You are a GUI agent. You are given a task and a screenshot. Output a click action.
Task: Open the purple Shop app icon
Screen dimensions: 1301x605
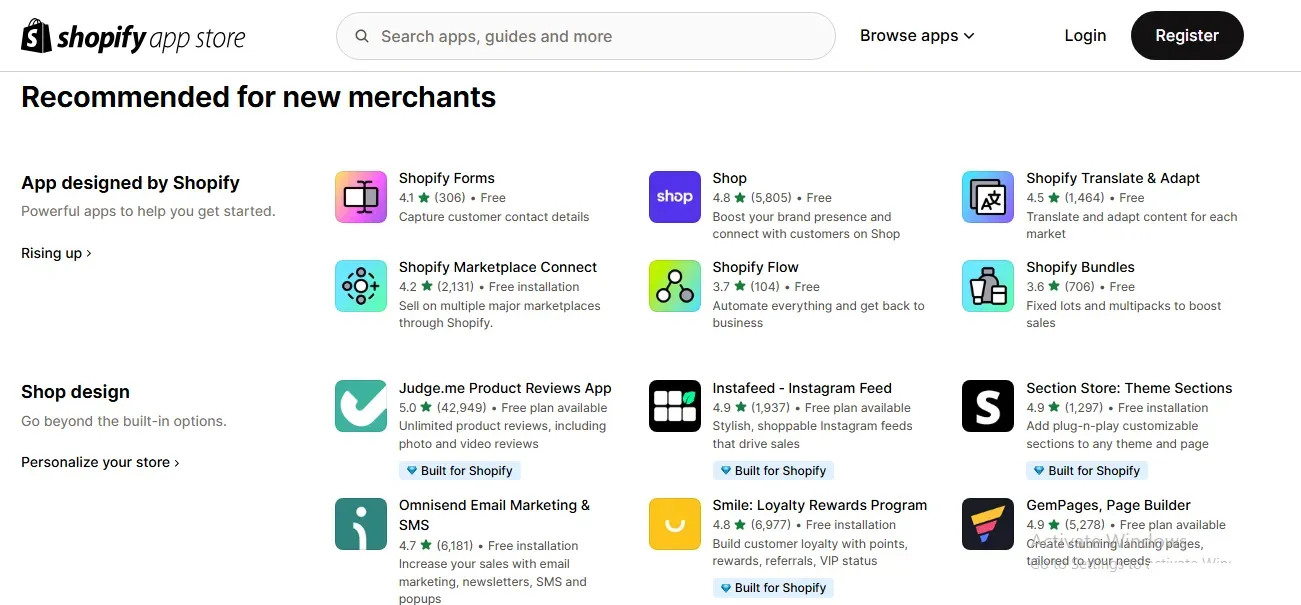click(x=675, y=197)
